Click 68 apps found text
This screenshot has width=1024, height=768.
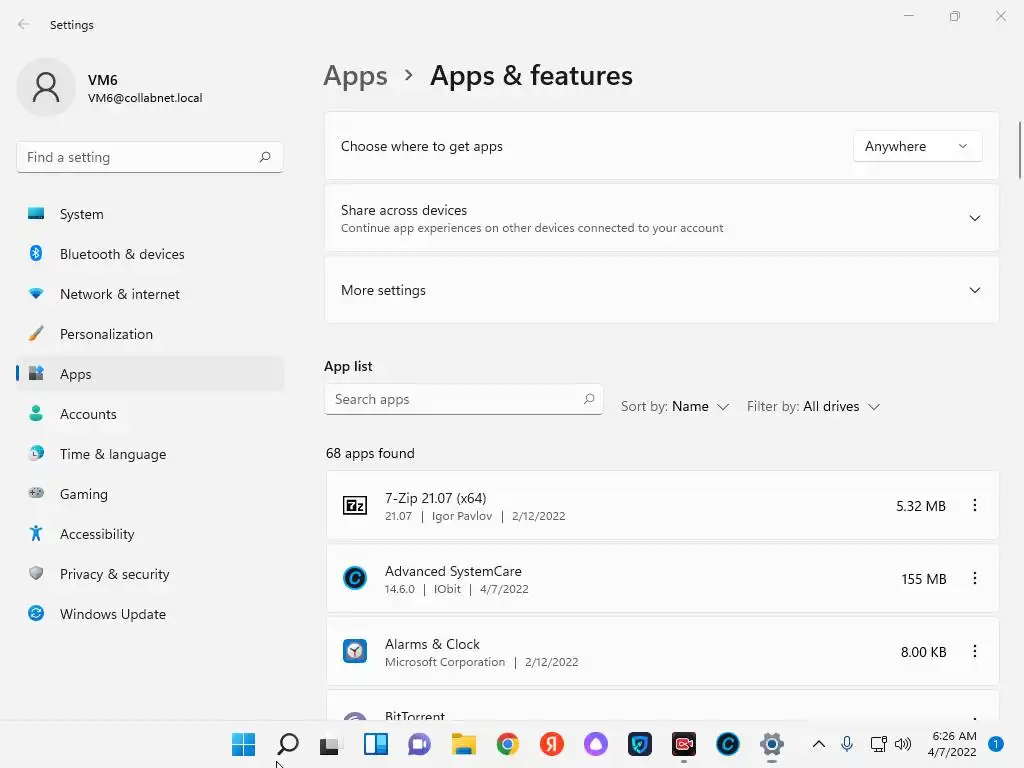click(x=370, y=453)
